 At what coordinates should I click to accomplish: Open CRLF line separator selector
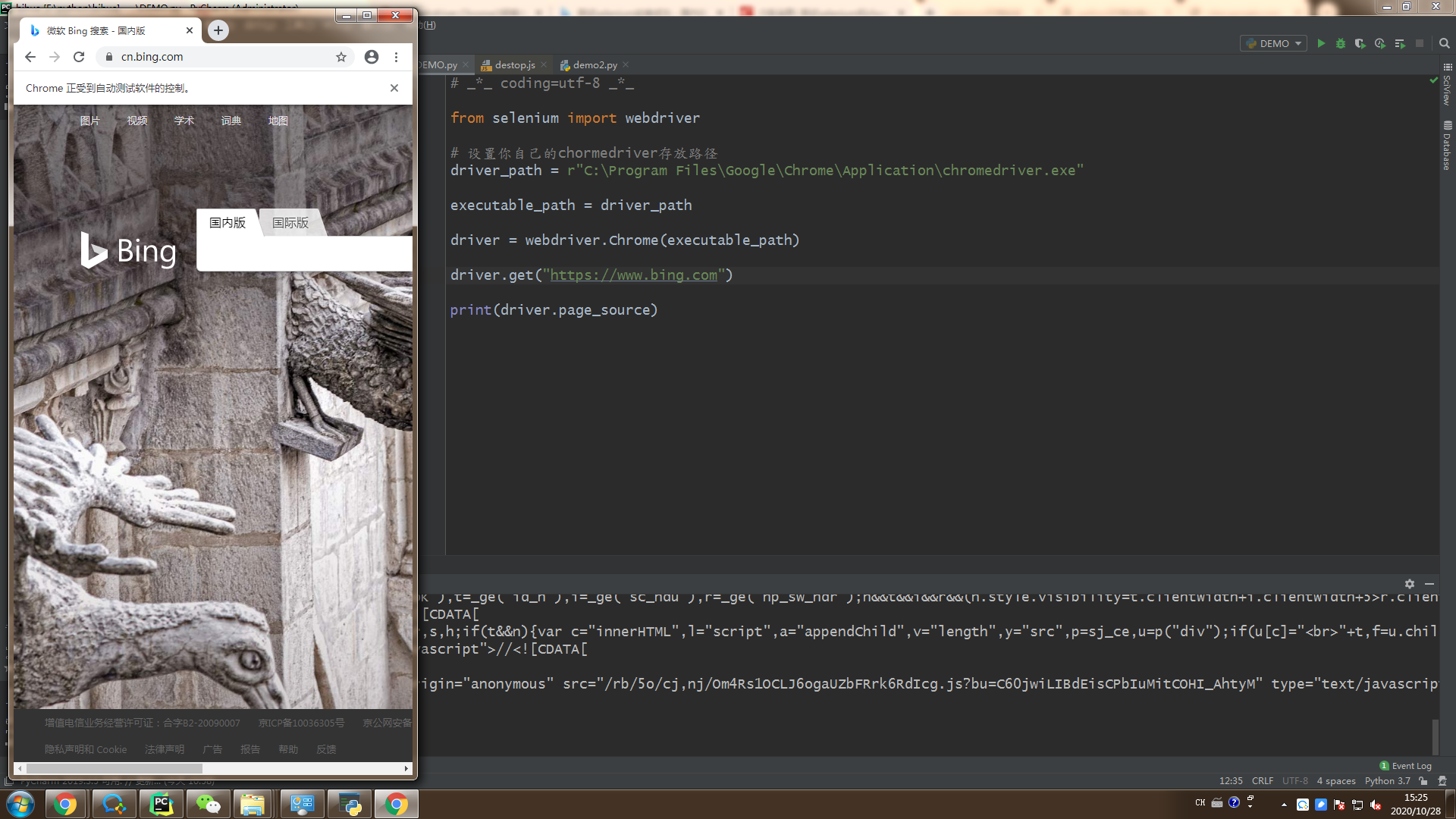1263,780
